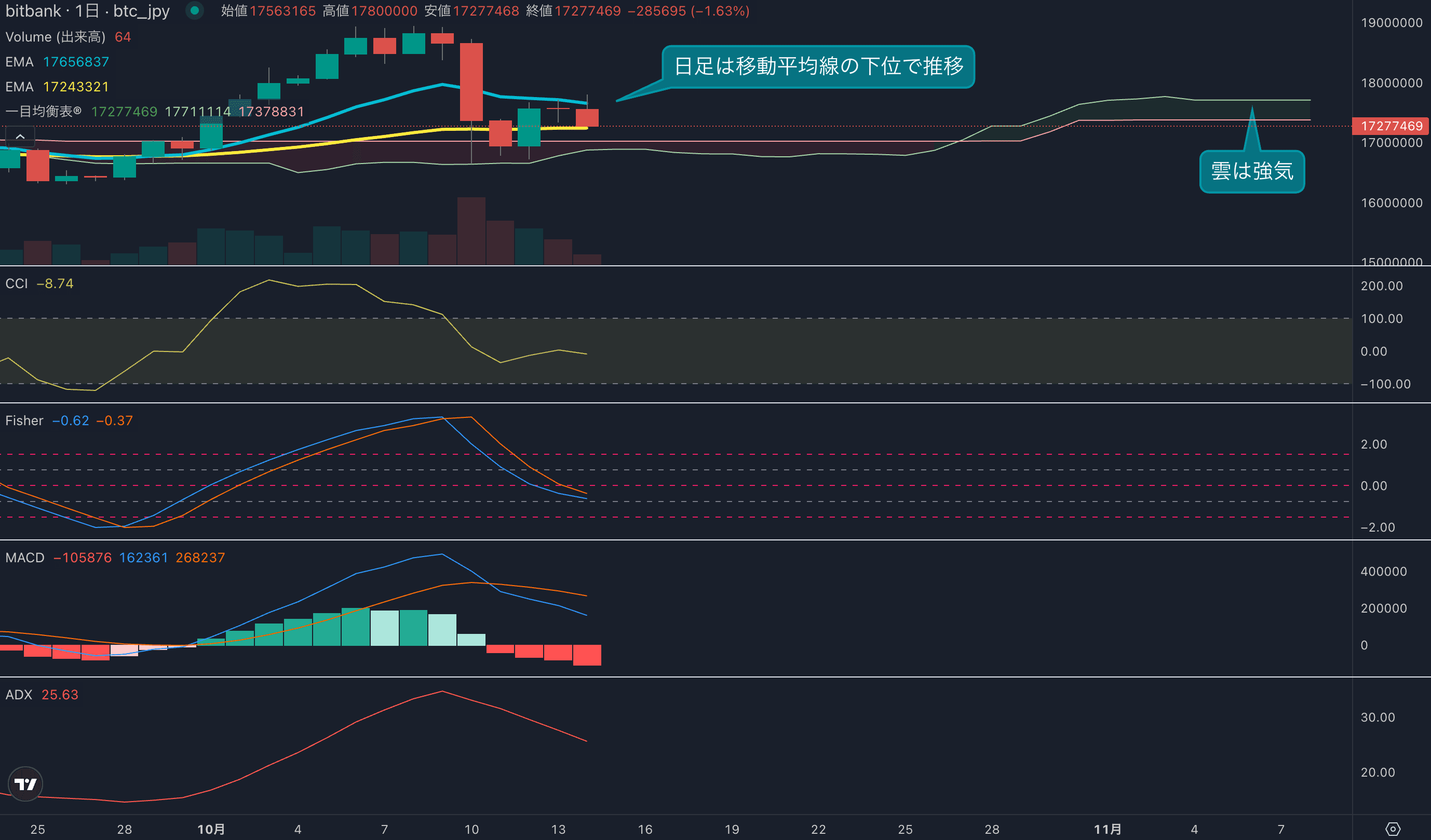Image resolution: width=1431 pixels, height=840 pixels.
Task: Click the tallest volume bar
Action: click(471, 230)
